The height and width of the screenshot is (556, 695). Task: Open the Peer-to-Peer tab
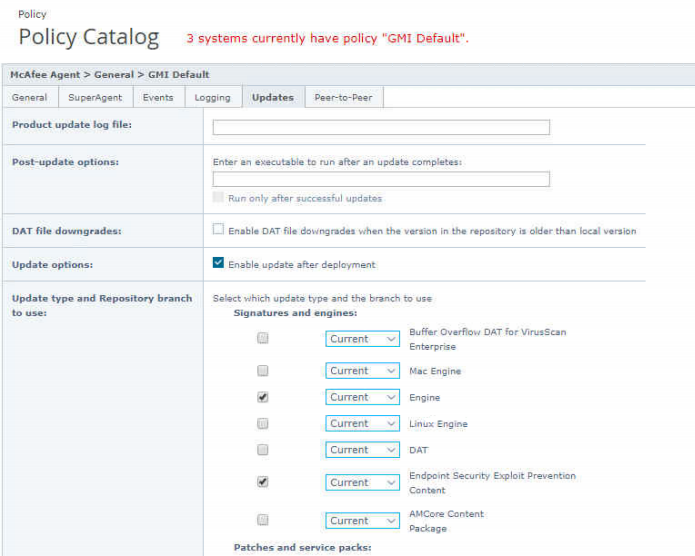click(x=344, y=98)
